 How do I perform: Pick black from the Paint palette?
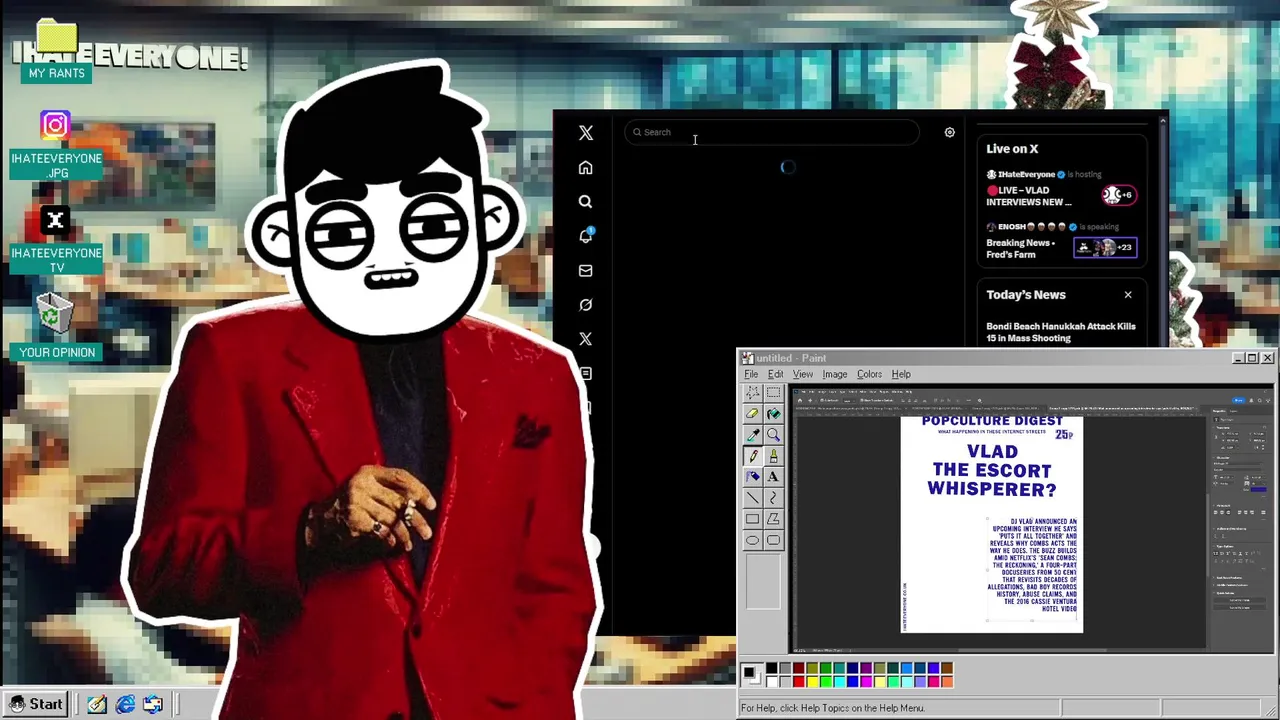[x=771, y=668]
